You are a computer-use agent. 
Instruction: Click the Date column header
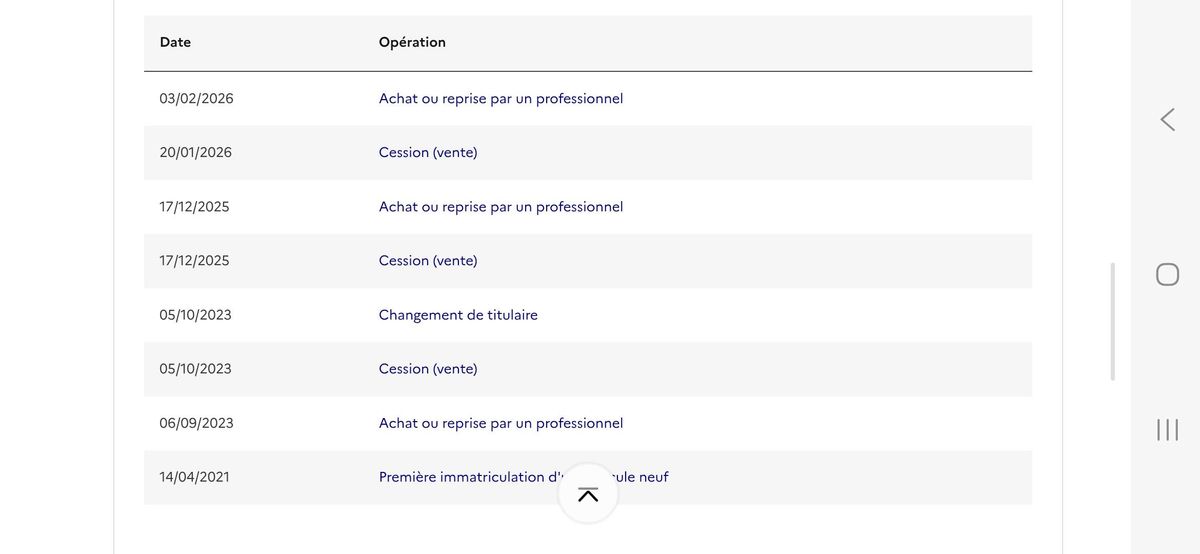tap(175, 42)
